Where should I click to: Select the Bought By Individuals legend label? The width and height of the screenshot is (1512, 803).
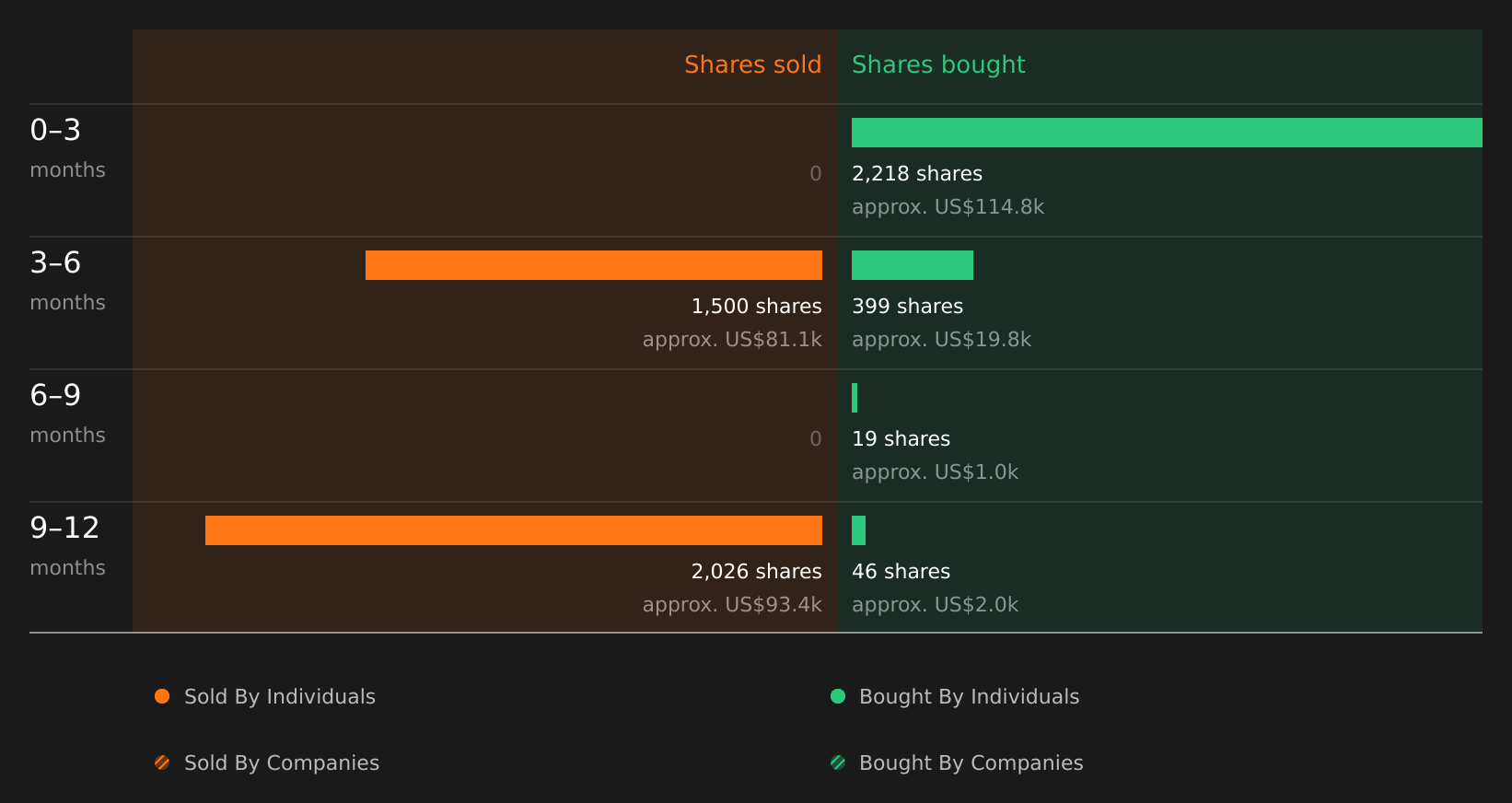tap(969, 696)
